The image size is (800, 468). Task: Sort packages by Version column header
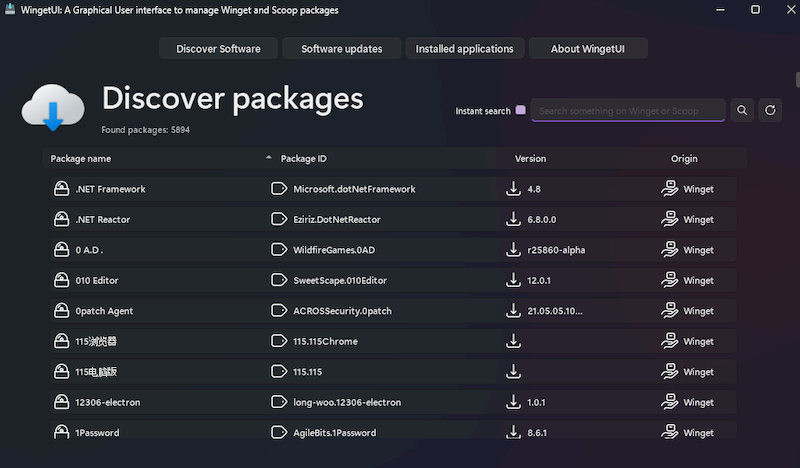530,158
